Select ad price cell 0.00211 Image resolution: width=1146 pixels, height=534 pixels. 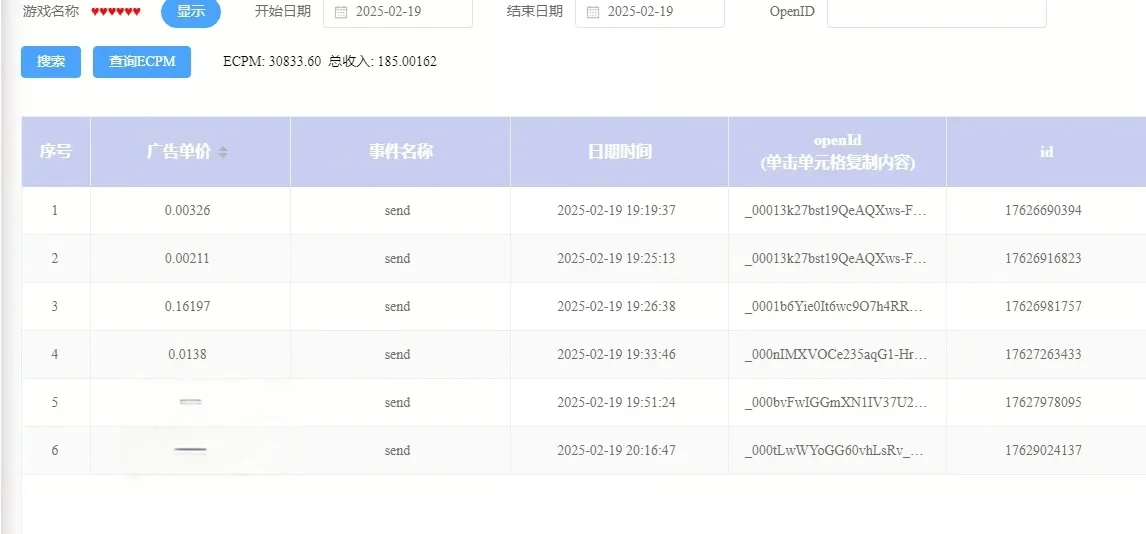(188, 259)
